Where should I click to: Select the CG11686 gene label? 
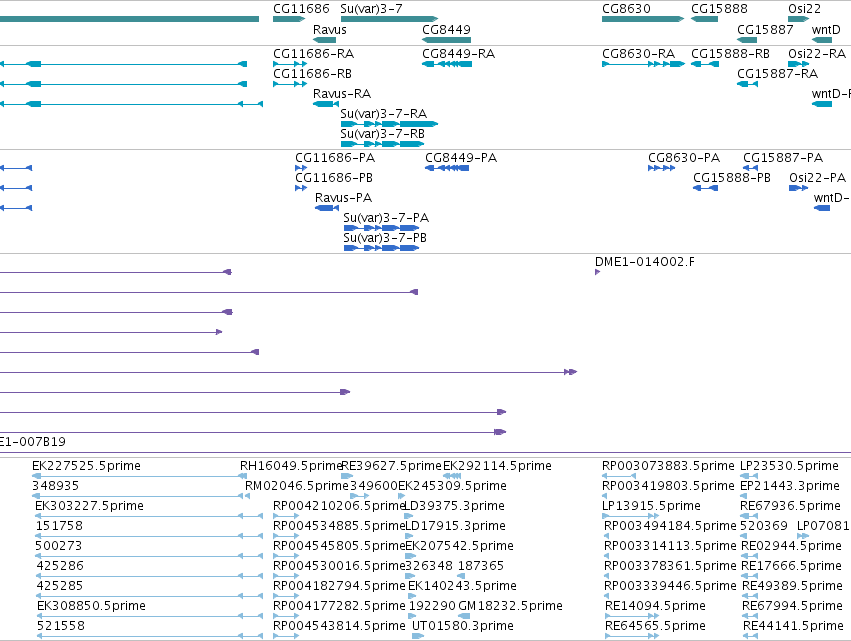[301, 9]
